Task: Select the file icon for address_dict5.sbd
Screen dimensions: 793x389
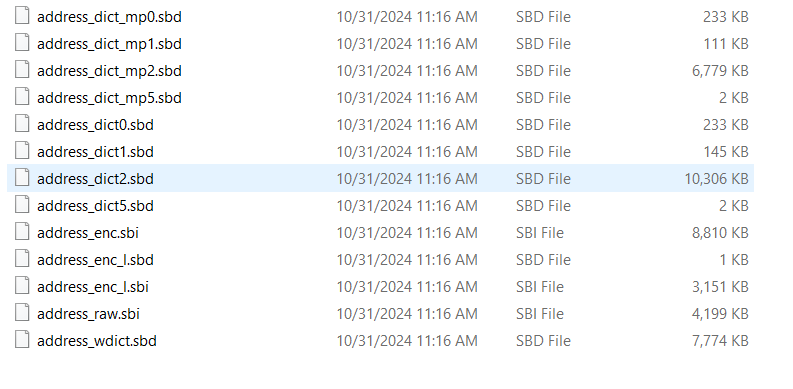Action: pyautogui.click(x=22, y=205)
